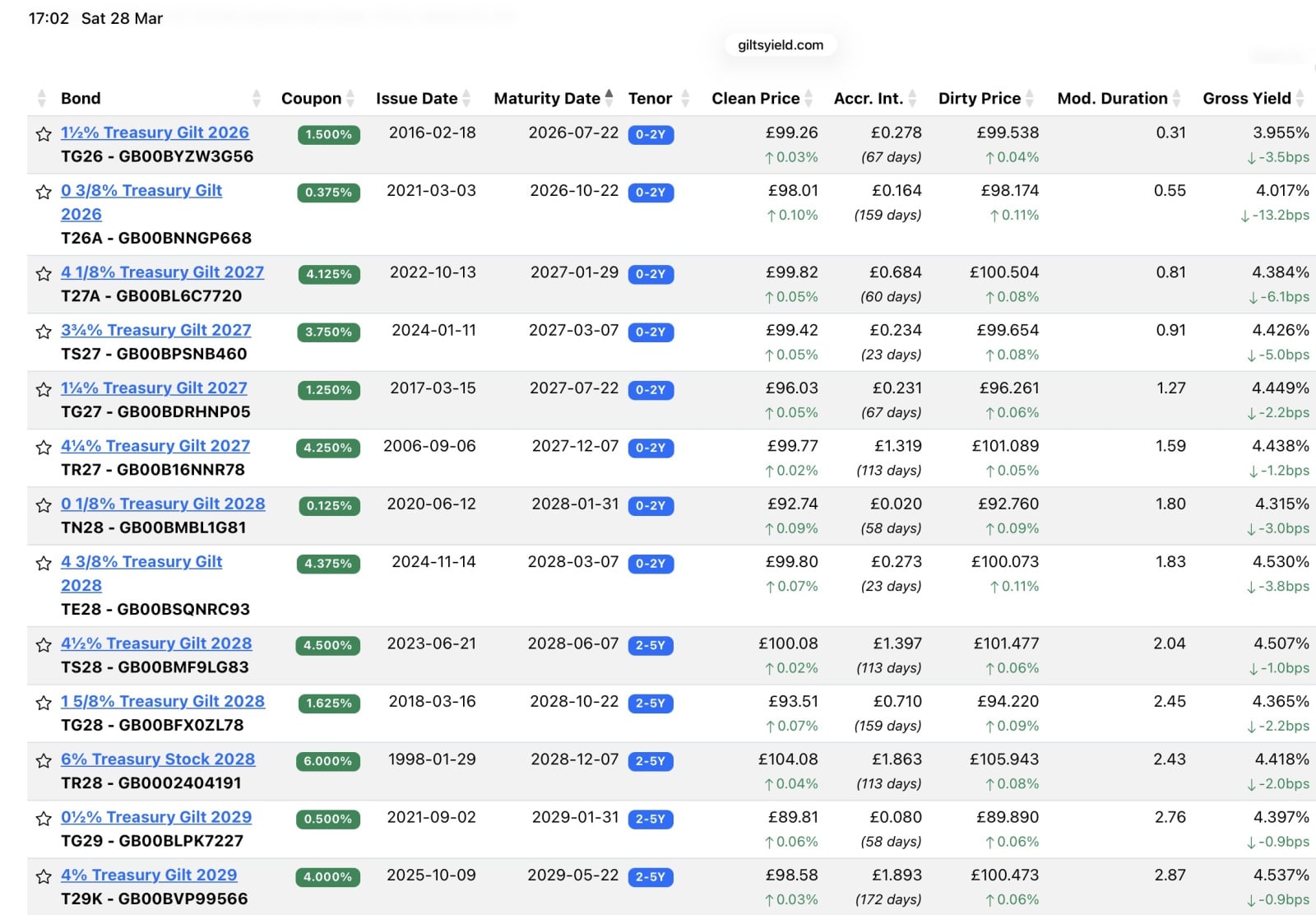Mark 4¼% Treasury Gilt 2027 as favorite

[x=44, y=448]
